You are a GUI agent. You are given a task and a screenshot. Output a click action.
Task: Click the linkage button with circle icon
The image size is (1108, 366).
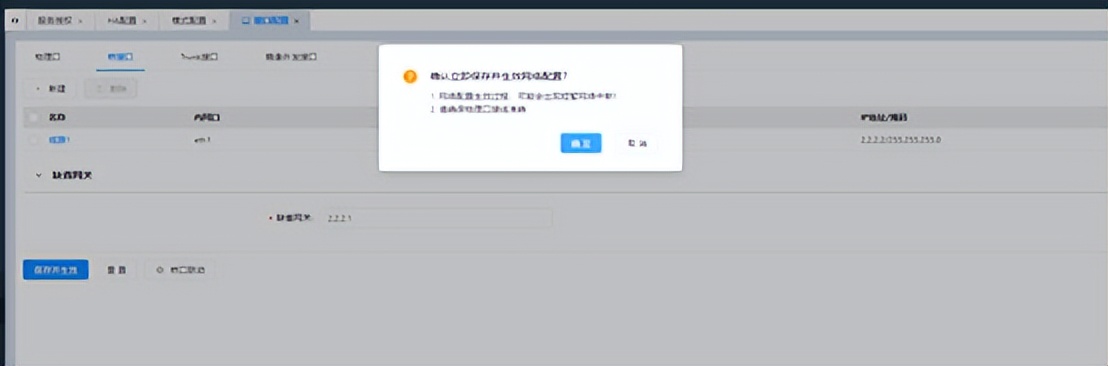coord(180,270)
